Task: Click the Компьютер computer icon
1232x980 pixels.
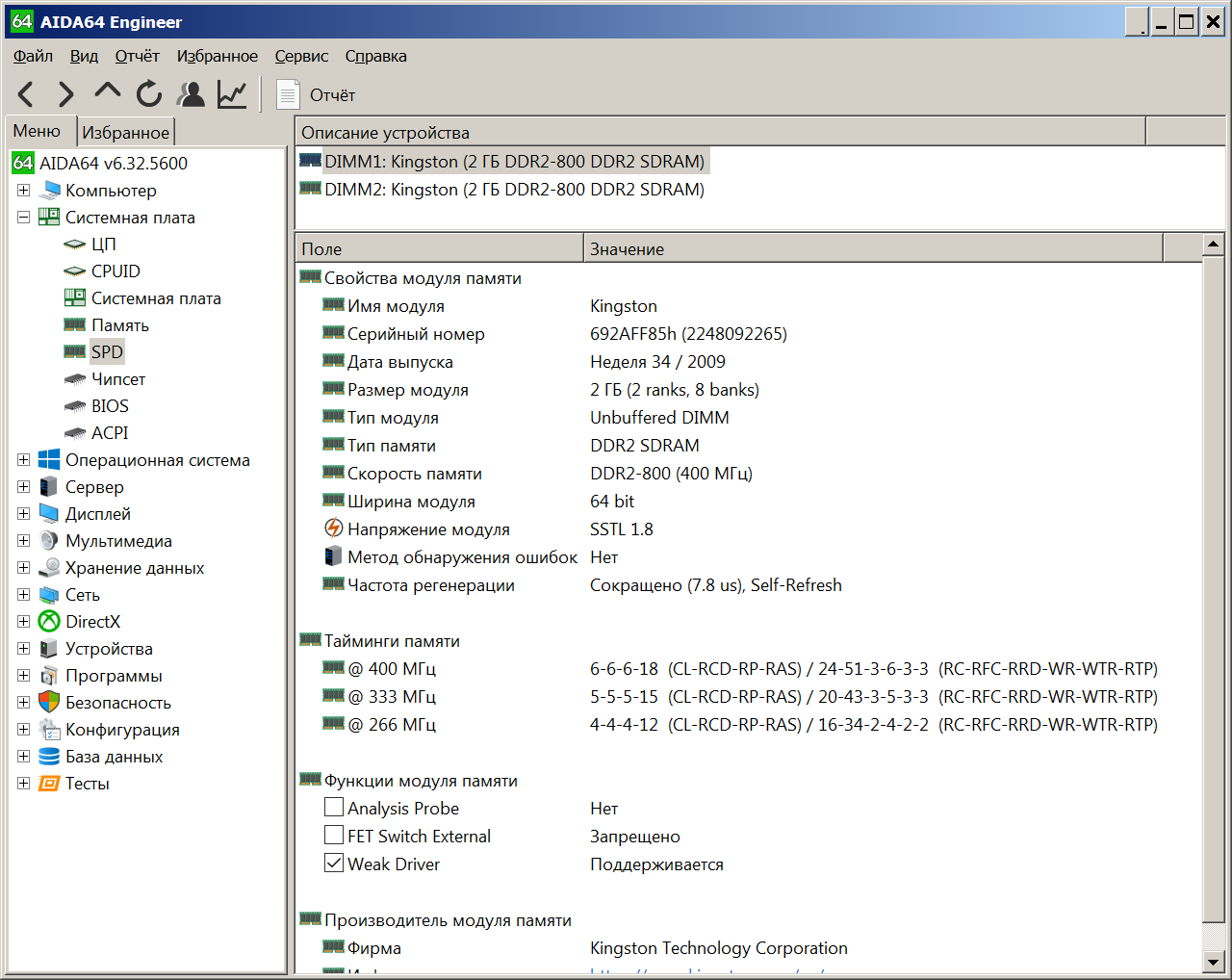Action: coord(49,191)
